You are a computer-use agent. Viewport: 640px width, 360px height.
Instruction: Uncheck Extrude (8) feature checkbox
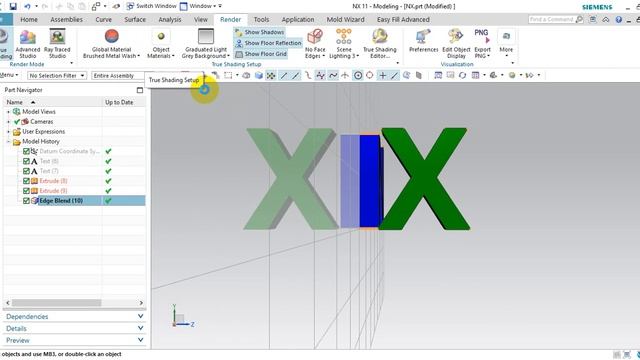[x=26, y=181]
